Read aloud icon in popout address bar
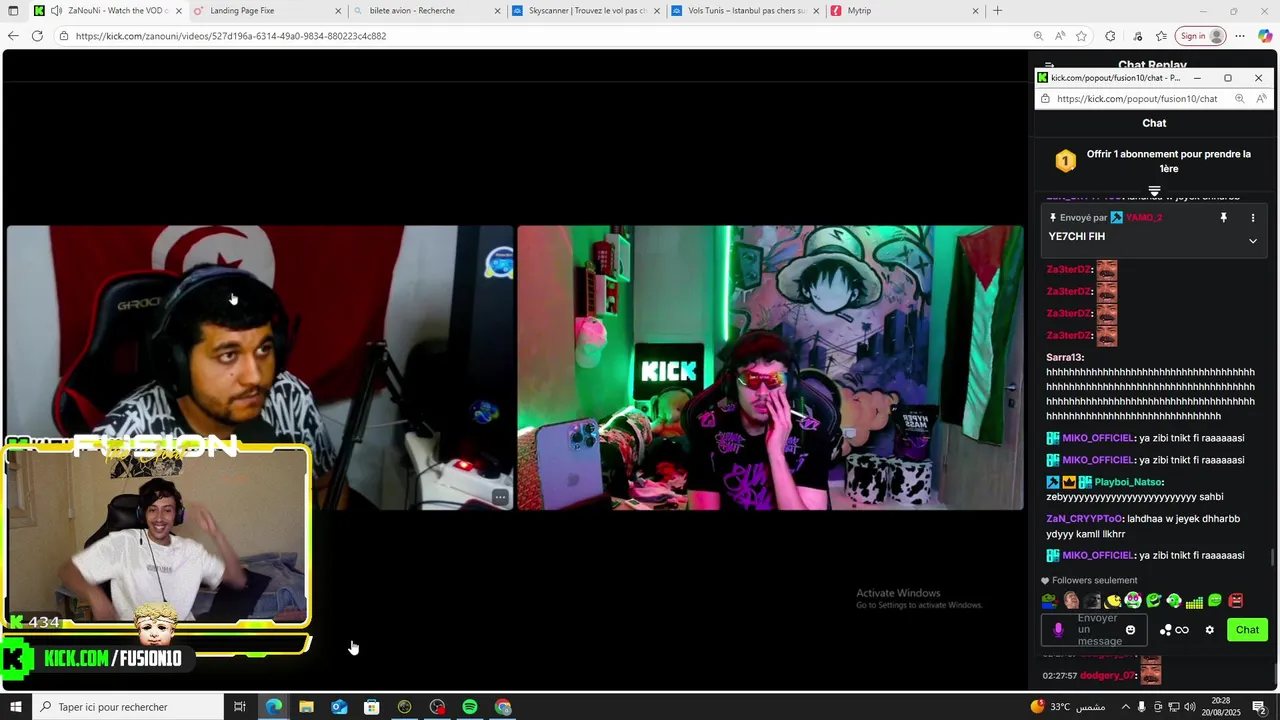This screenshot has width=1280, height=720. pyautogui.click(x=1261, y=99)
